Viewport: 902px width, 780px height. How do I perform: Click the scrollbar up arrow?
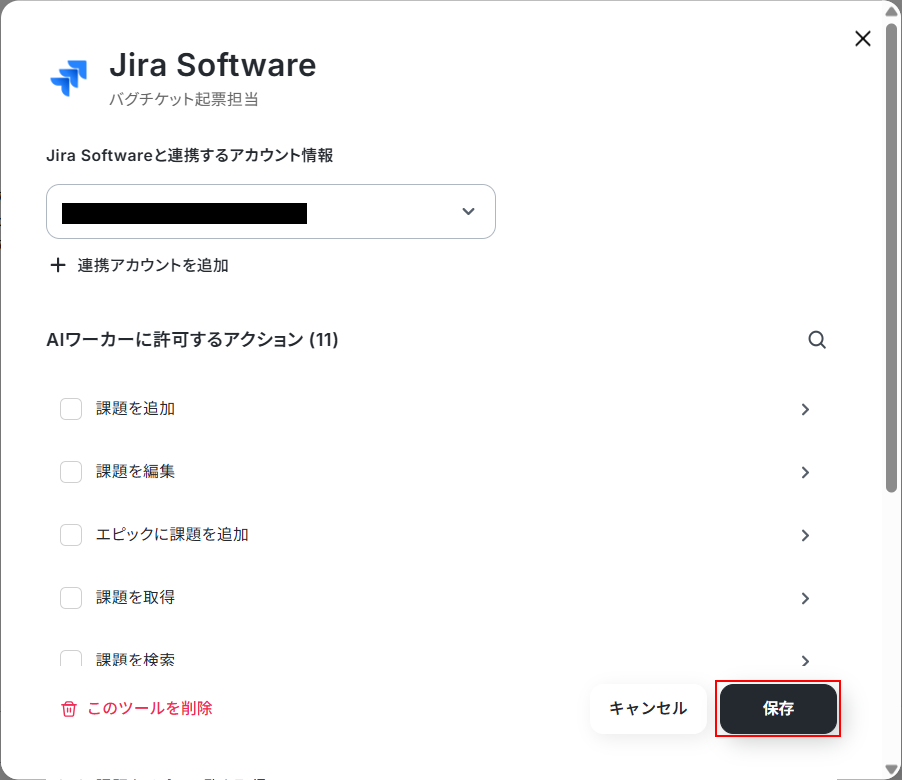click(x=891, y=10)
